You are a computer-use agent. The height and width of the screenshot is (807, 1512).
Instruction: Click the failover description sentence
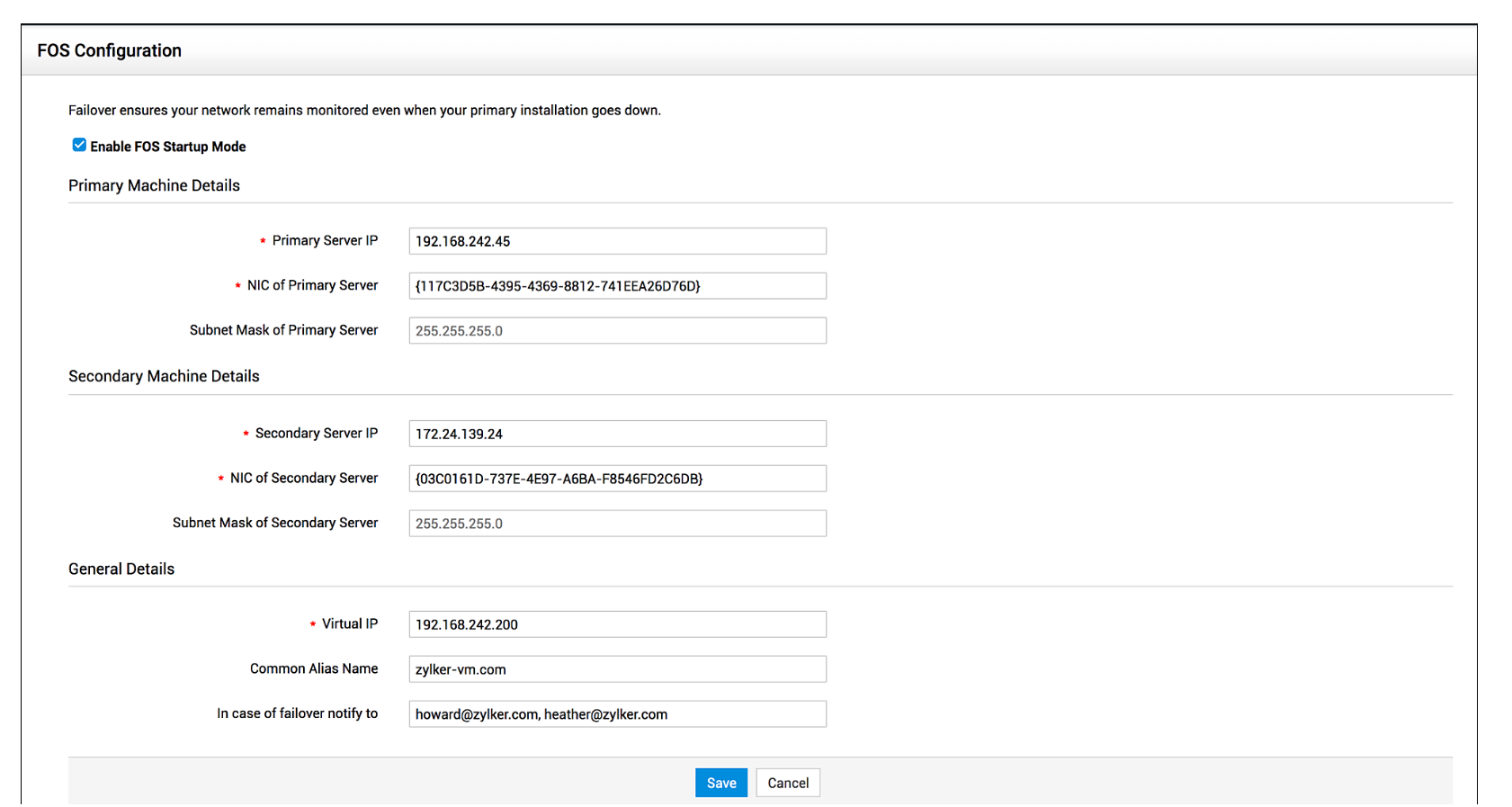(x=364, y=110)
